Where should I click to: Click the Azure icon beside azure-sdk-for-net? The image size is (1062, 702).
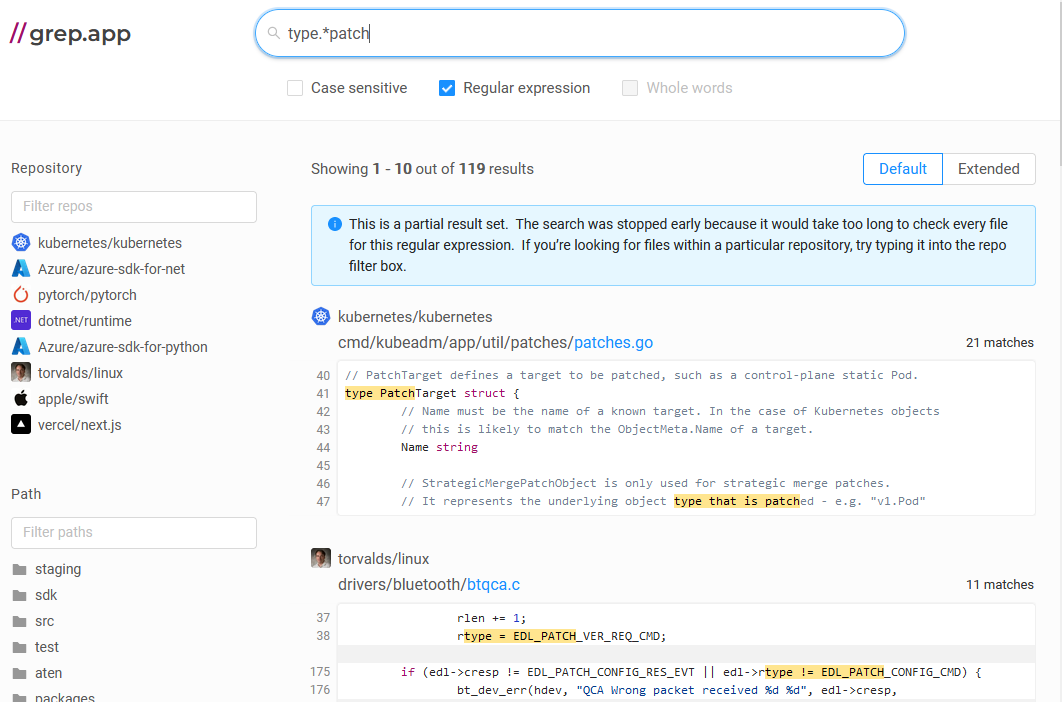point(21,269)
